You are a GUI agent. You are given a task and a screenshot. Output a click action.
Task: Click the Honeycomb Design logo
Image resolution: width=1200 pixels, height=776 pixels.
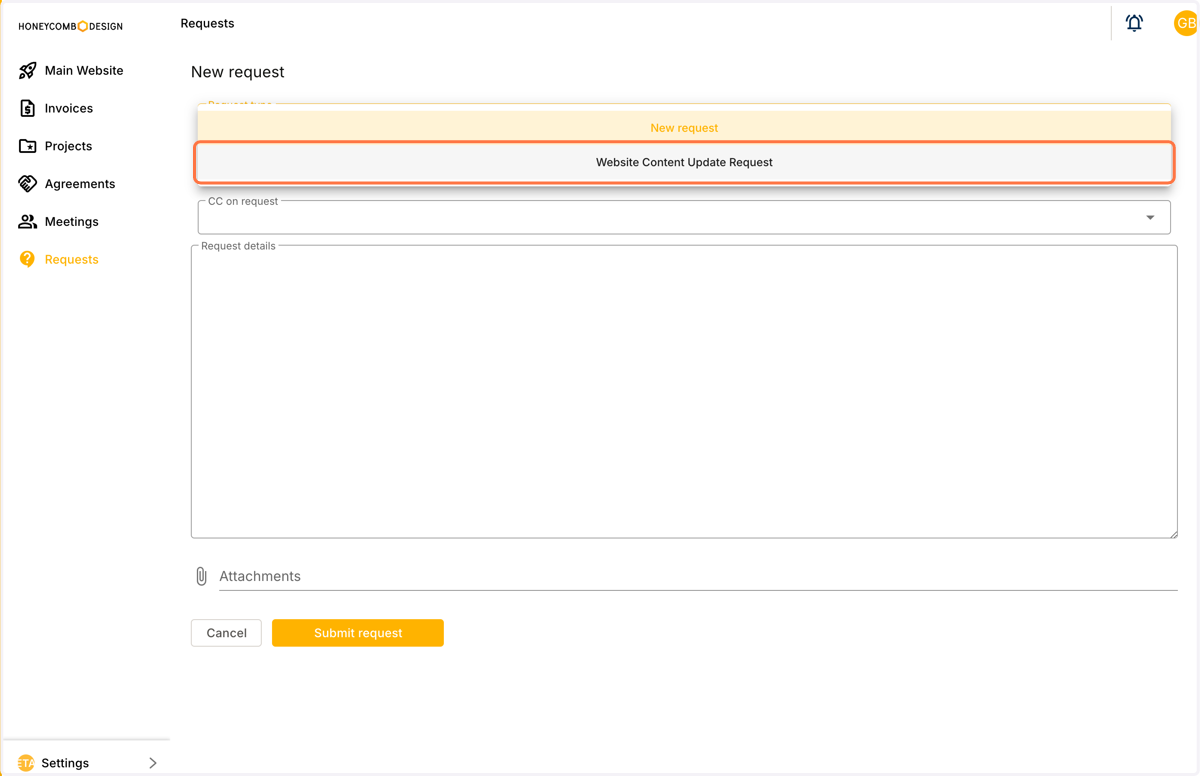[x=70, y=26]
